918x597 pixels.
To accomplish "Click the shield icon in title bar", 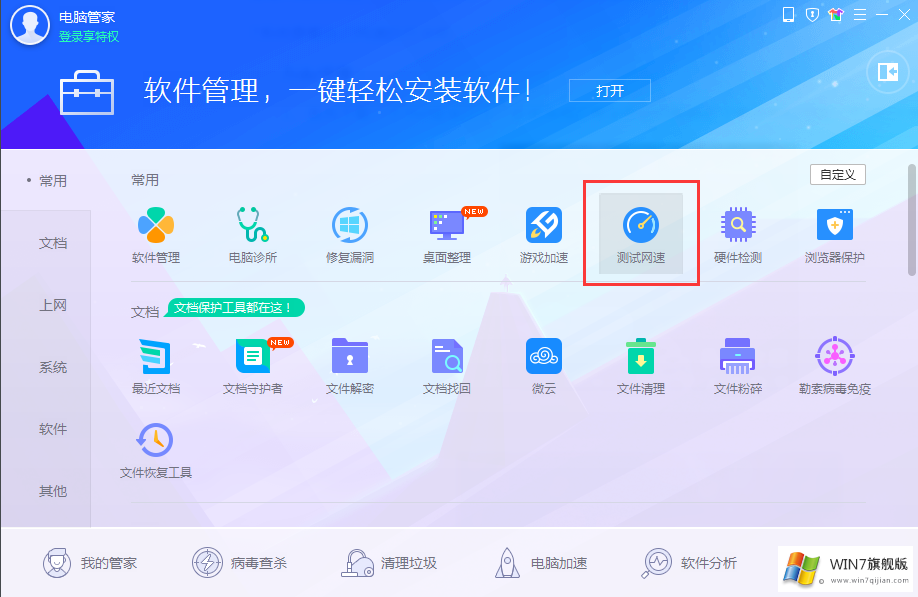I will click(812, 15).
